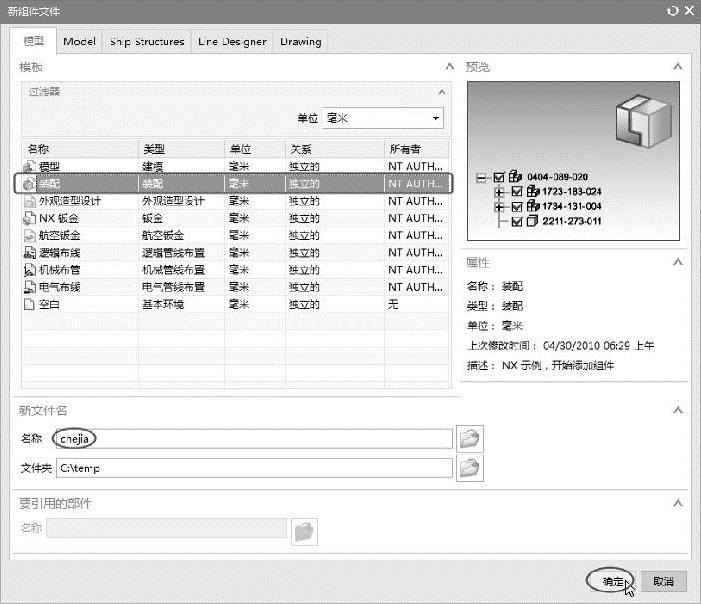This screenshot has height=604, width=701.
Task: Click the part icon next to 2211-273-011
Action: coord(532,221)
